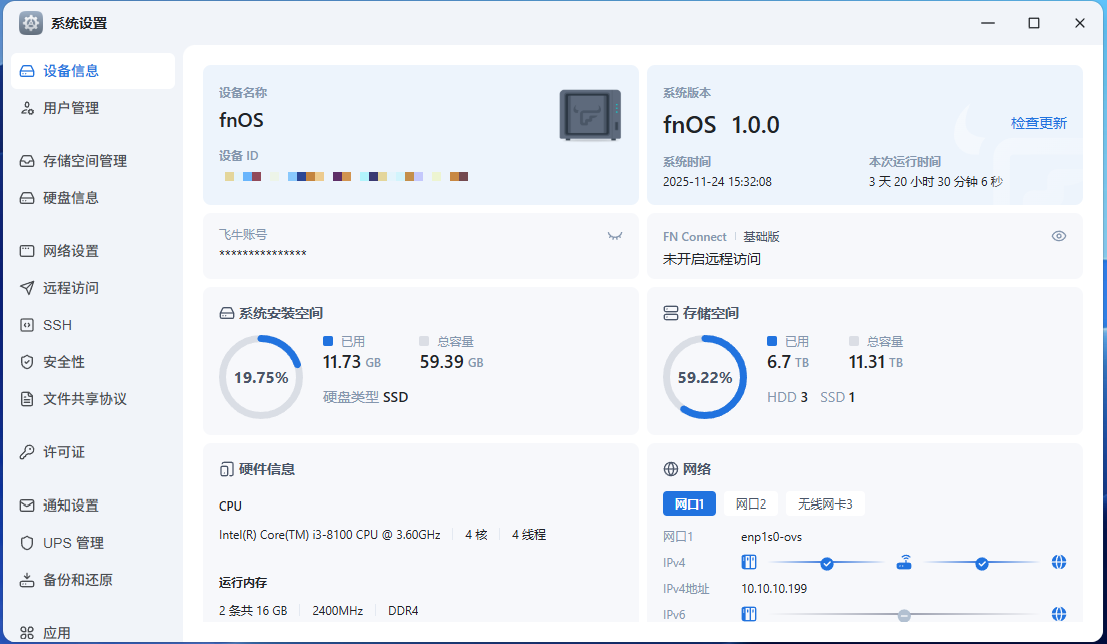
Task: Click the 文件共享协议 document icon
Action: 27,399
